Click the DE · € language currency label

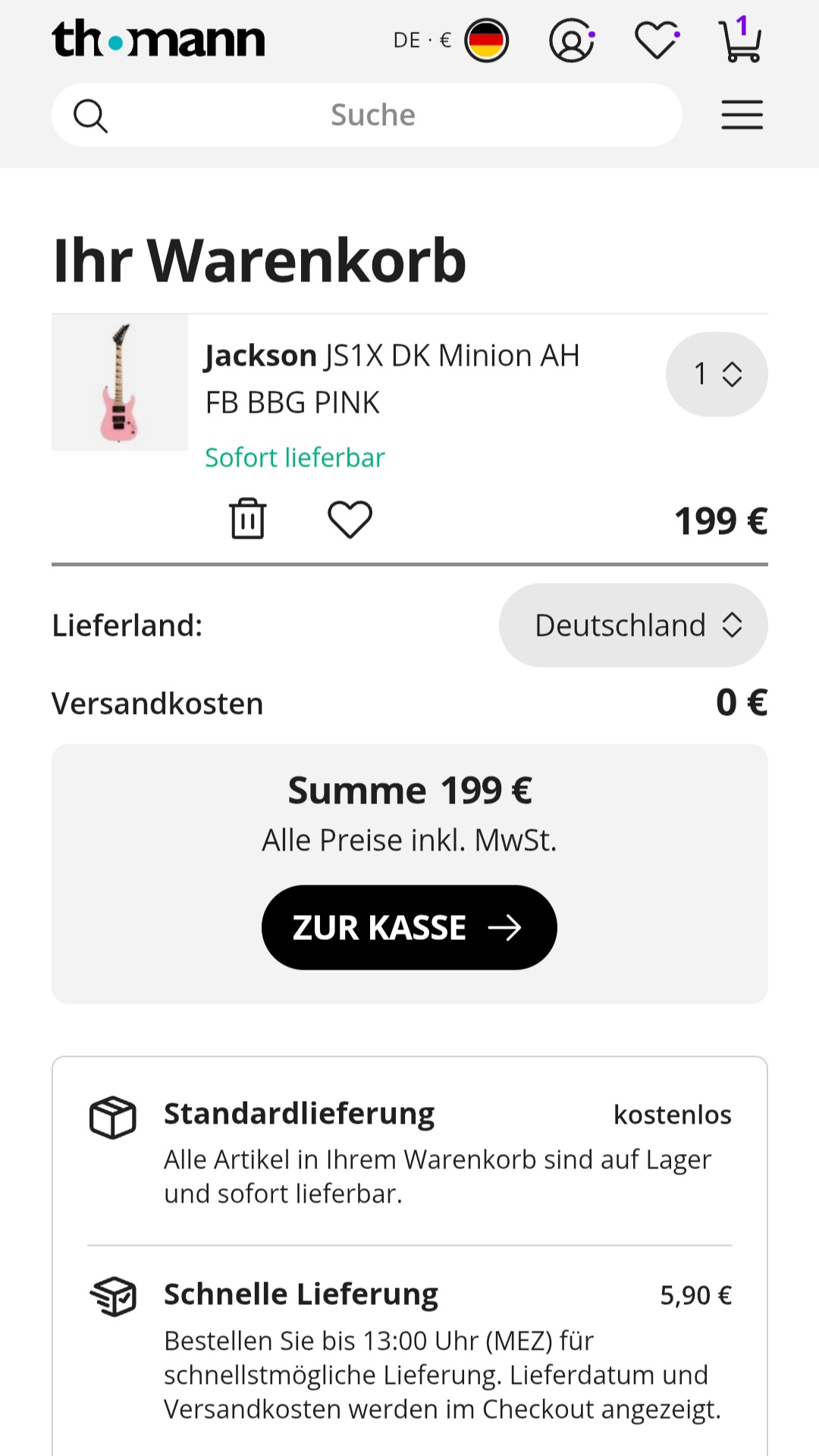tap(422, 40)
